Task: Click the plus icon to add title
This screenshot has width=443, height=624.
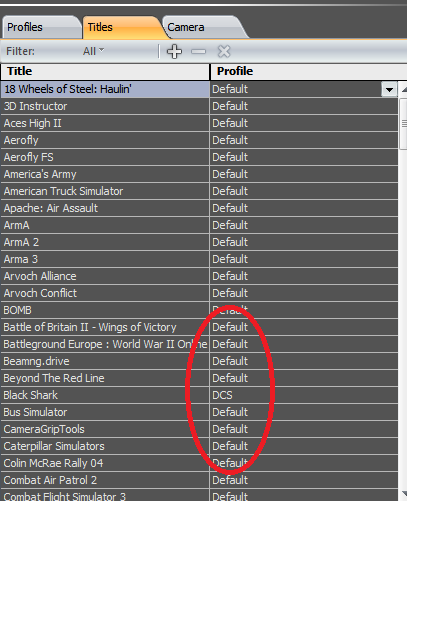Action: click(x=174, y=51)
